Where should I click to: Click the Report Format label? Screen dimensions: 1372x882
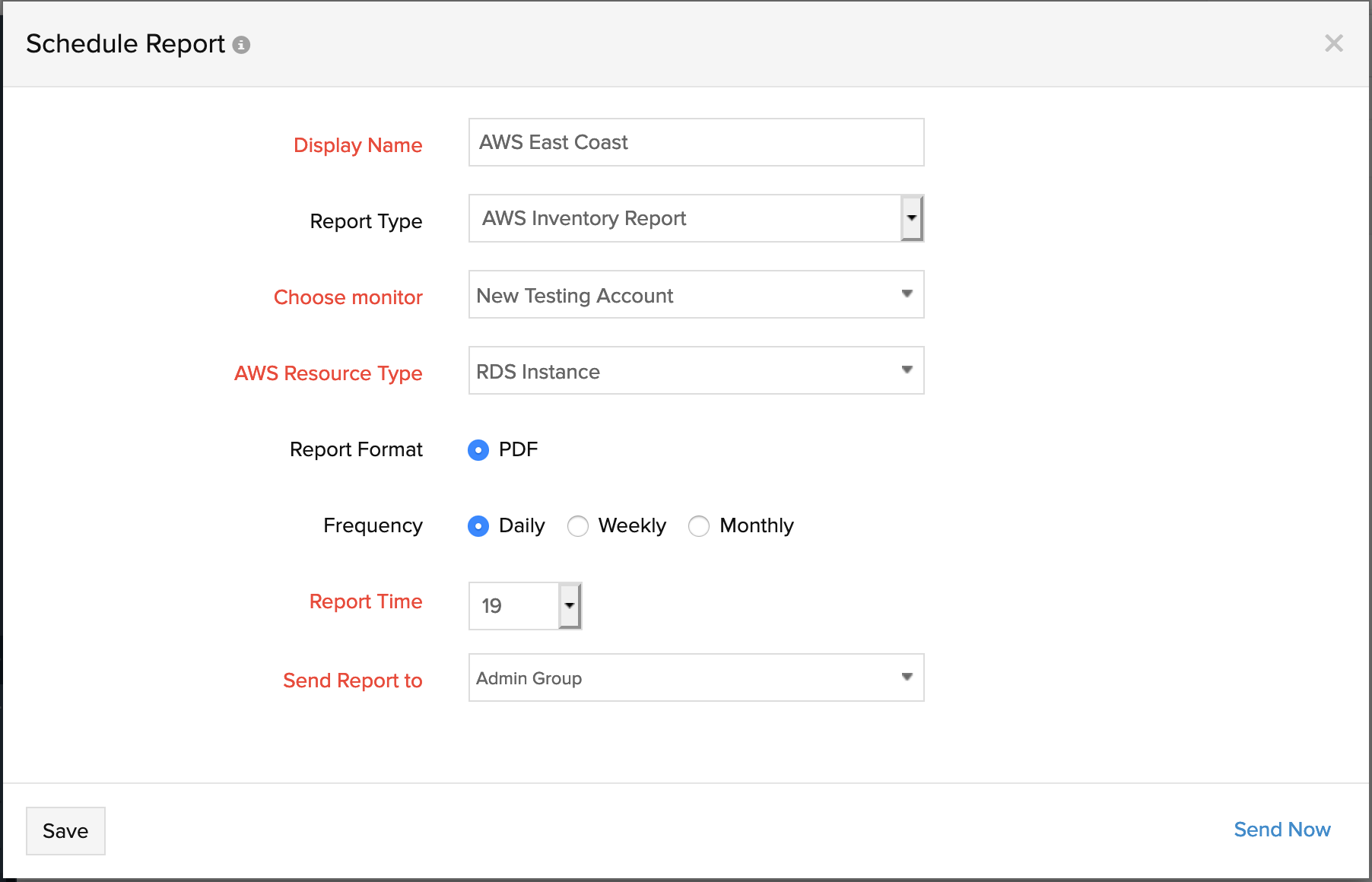click(x=356, y=449)
